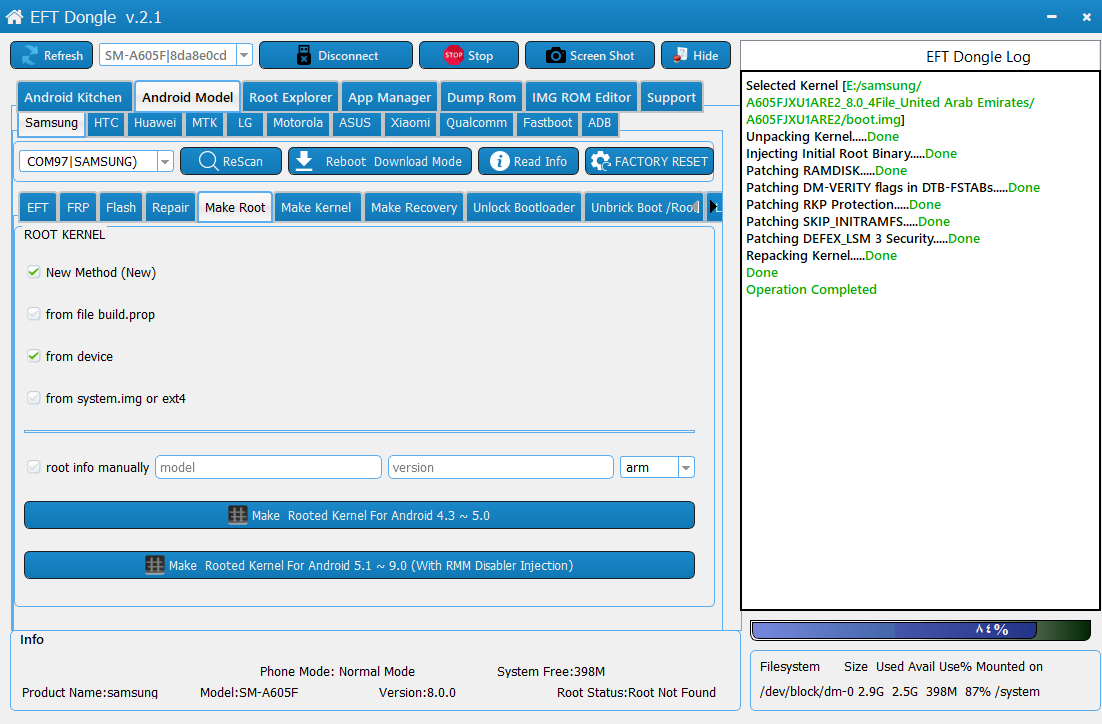Select the Motorola brand tab
The width and height of the screenshot is (1102, 724).
tap(298, 123)
